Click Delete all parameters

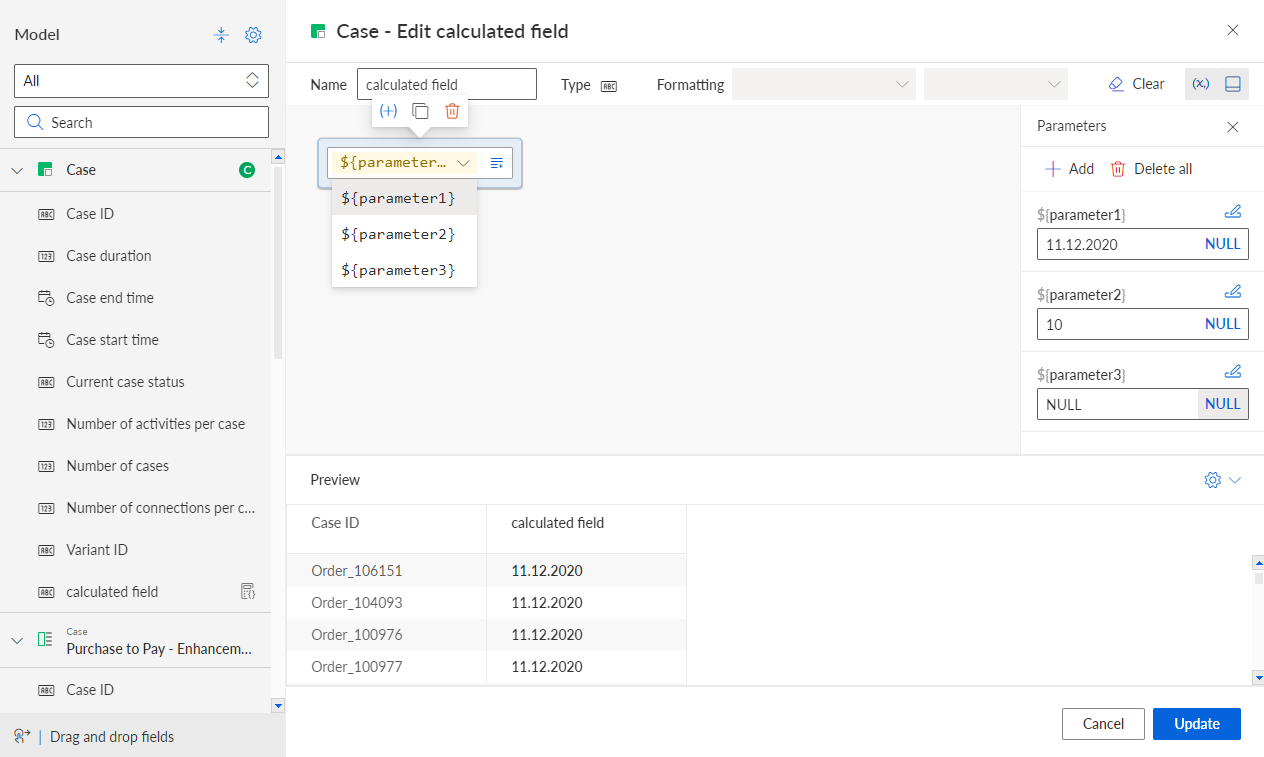[x=1151, y=169]
